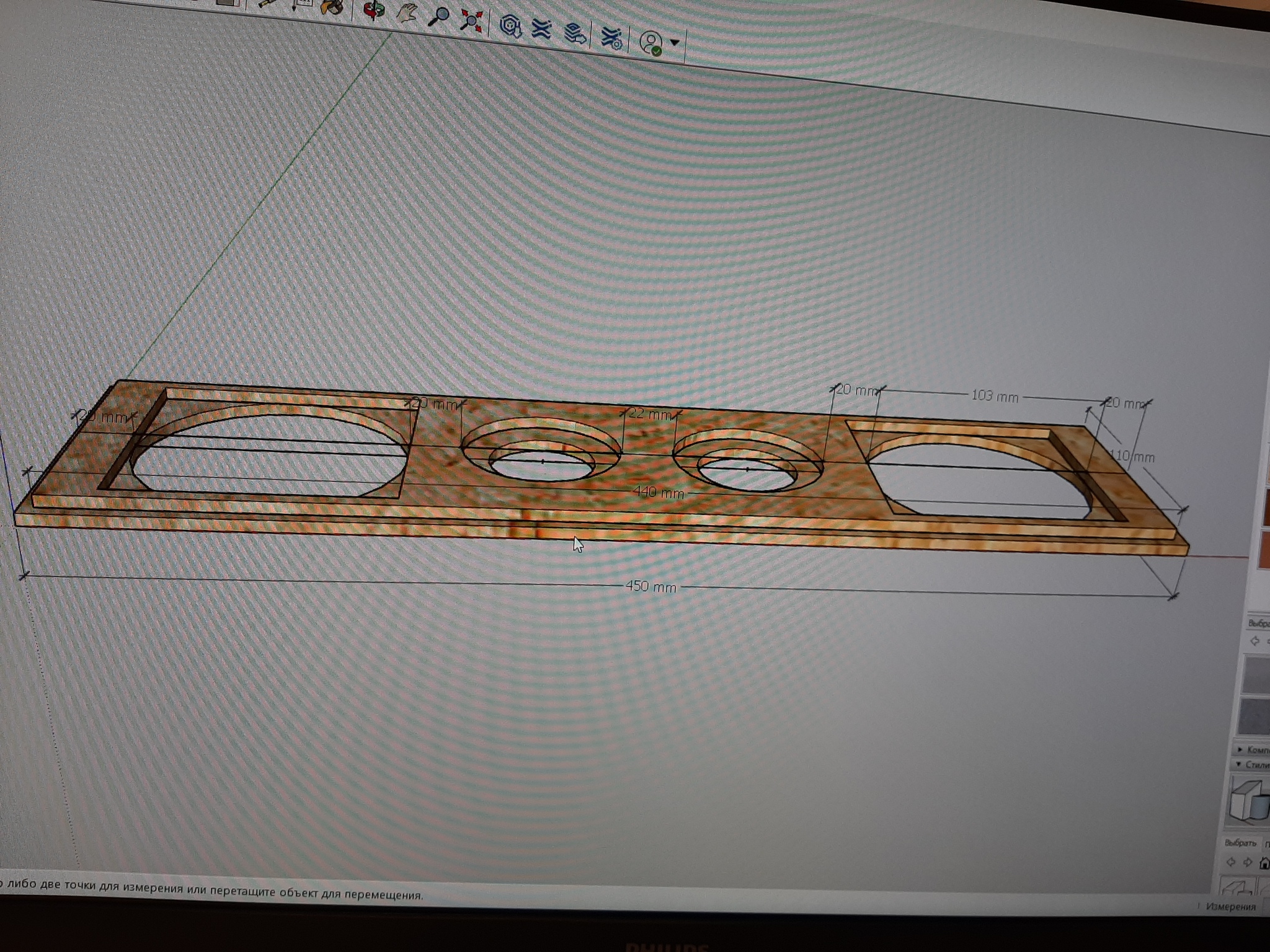Select the Pan hand tool
Screen dimensions: 1270x952
[x=407, y=12]
